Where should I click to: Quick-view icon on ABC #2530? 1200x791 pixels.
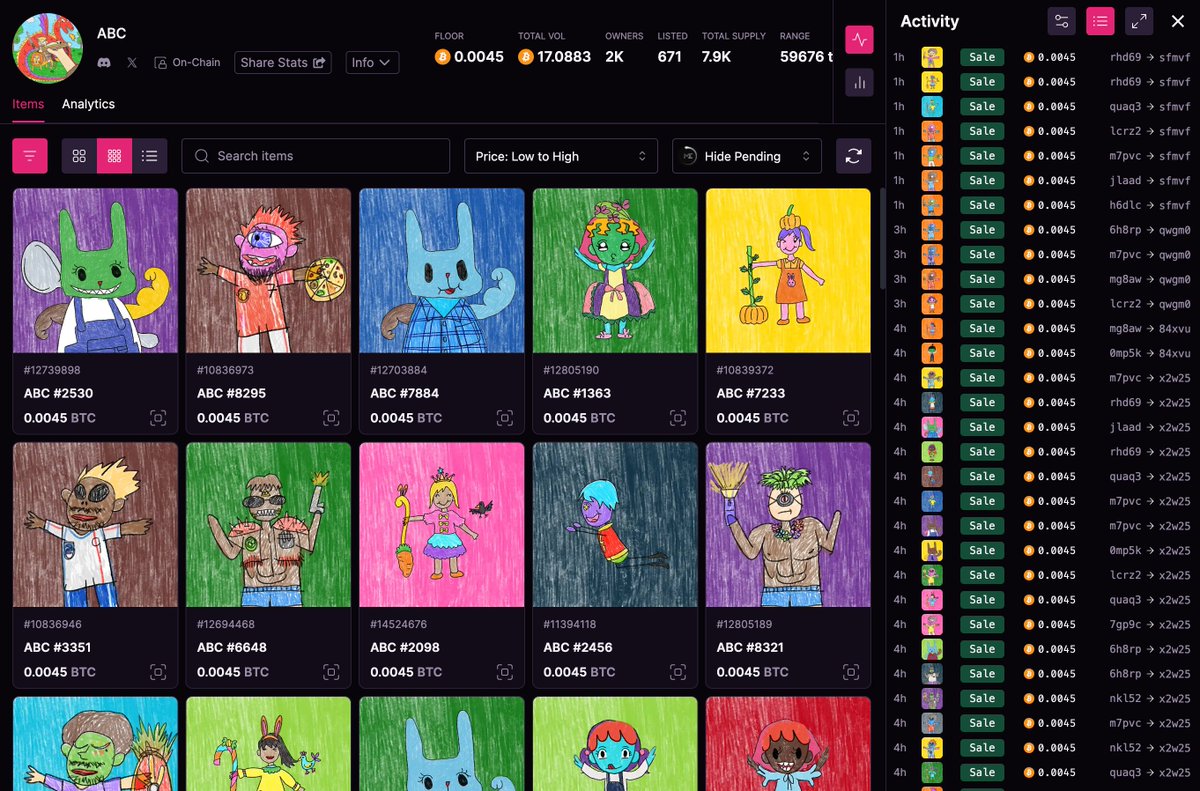tap(158, 418)
